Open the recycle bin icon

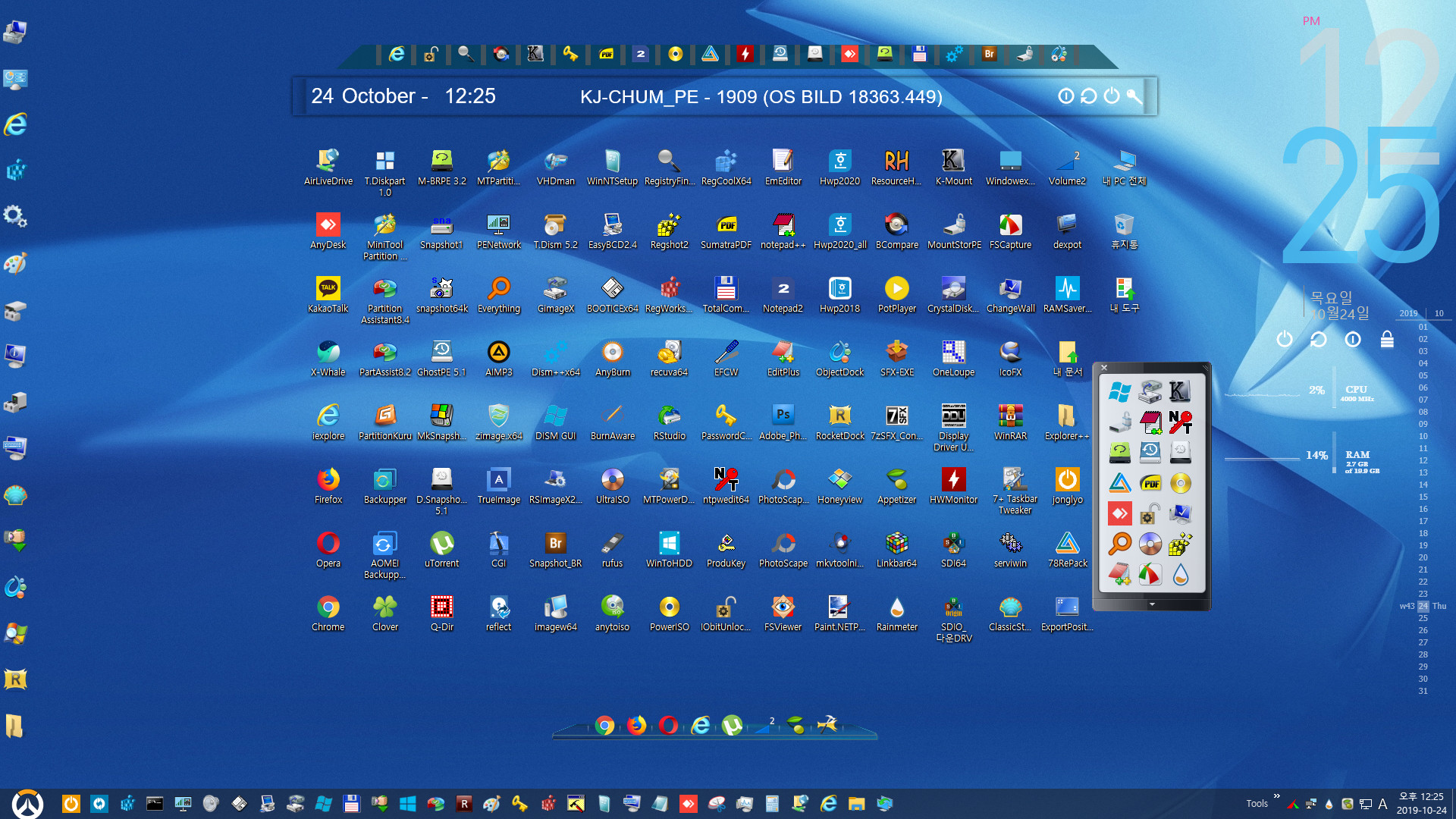(1124, 231)
